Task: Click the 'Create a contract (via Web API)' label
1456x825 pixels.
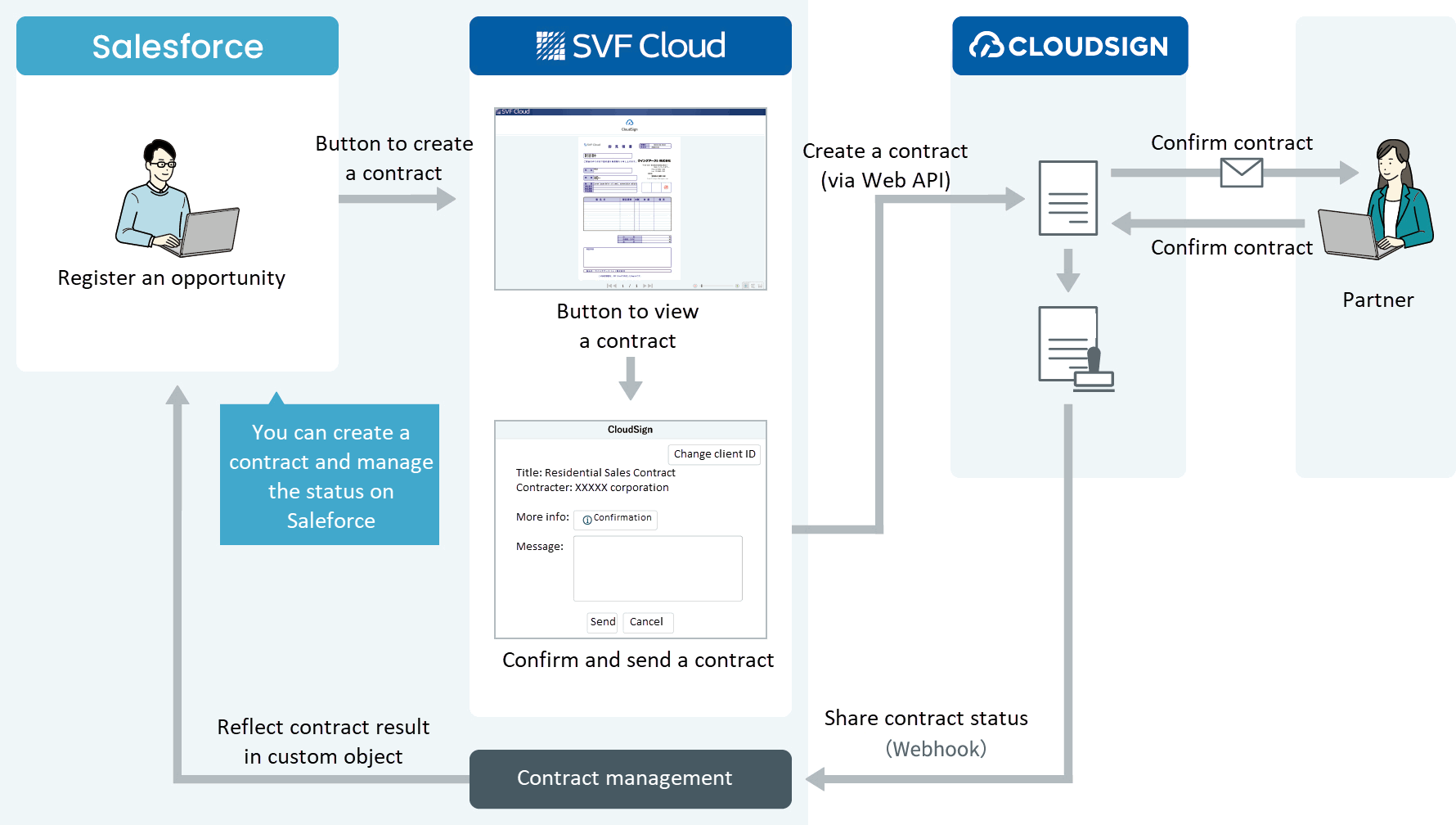Action: 885,166
